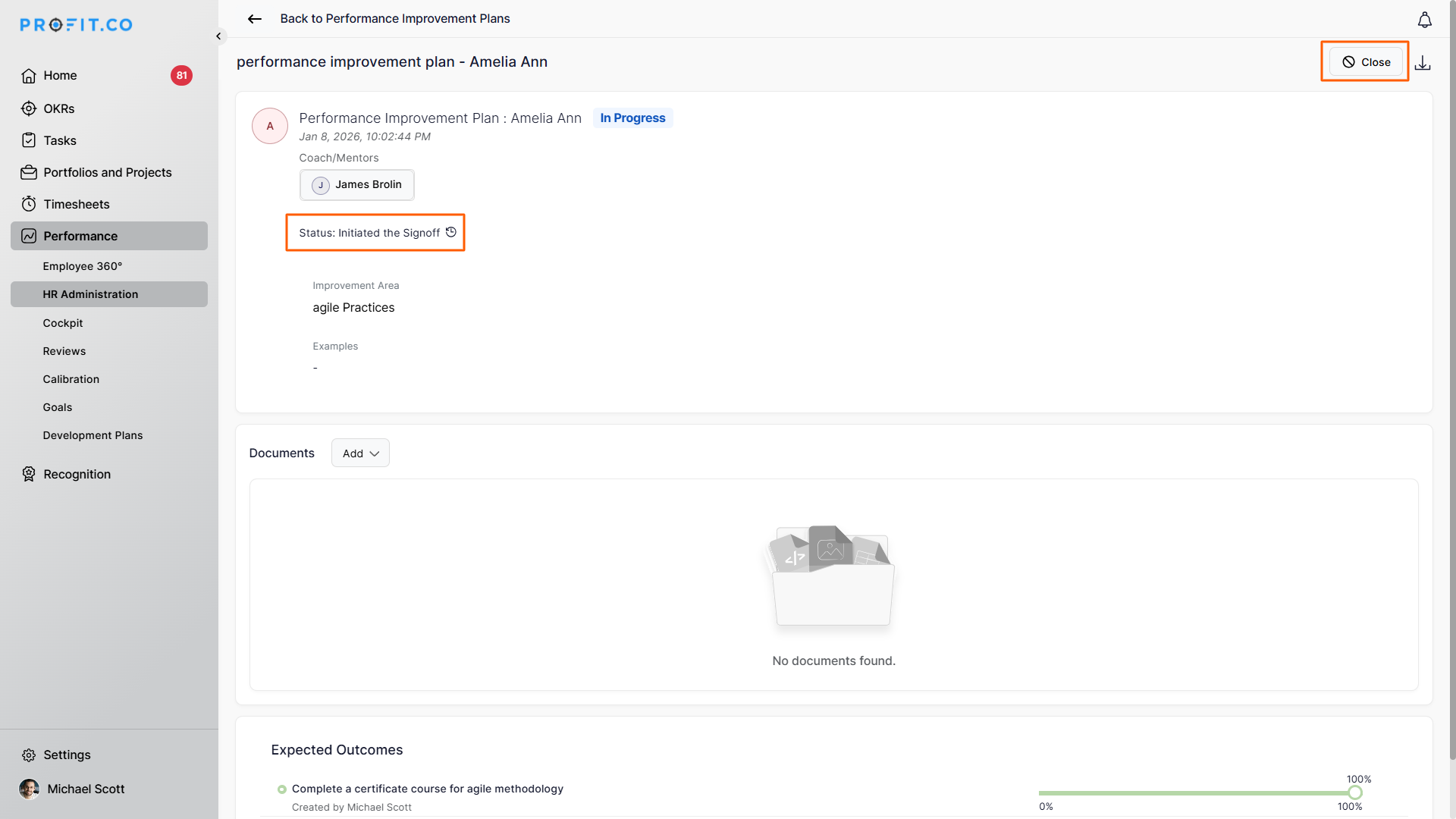1456x819 pixels.
Task: Toggle status circle for certificate course outcome
Action: [x=282, y=789]
